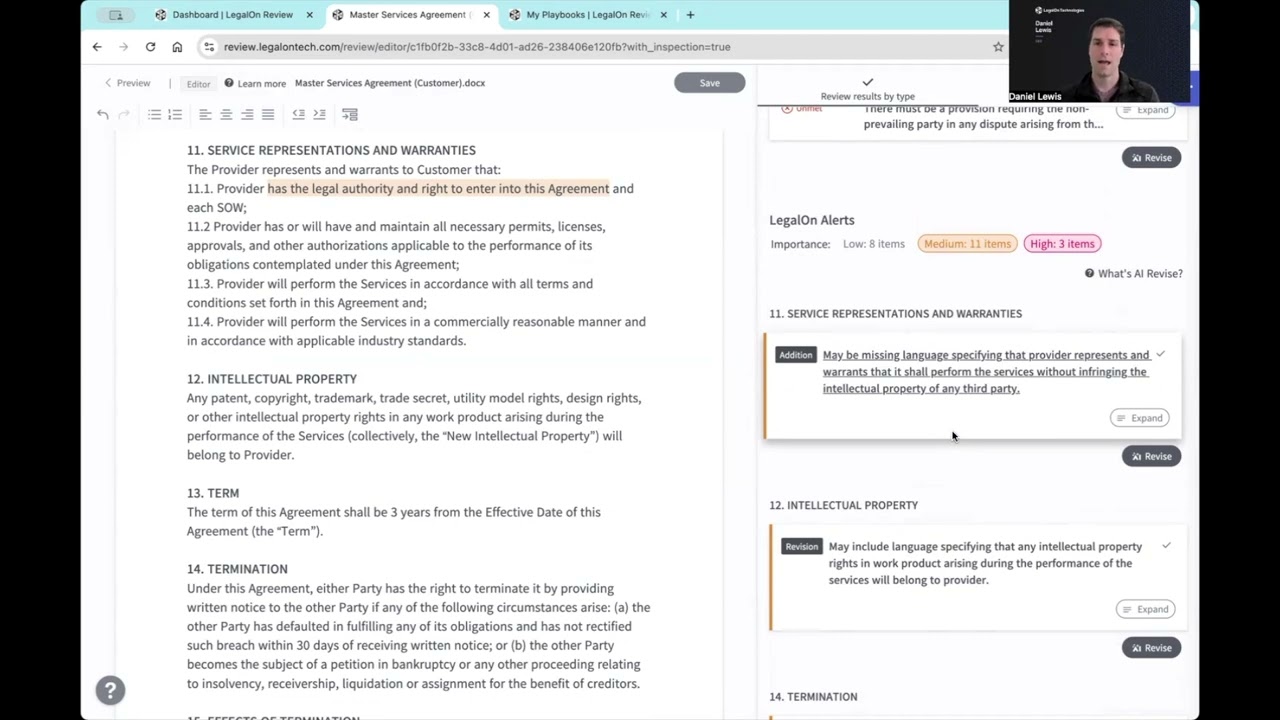Center align the text
Screen dimensions: 1280x720
click(x=226, y=115)
